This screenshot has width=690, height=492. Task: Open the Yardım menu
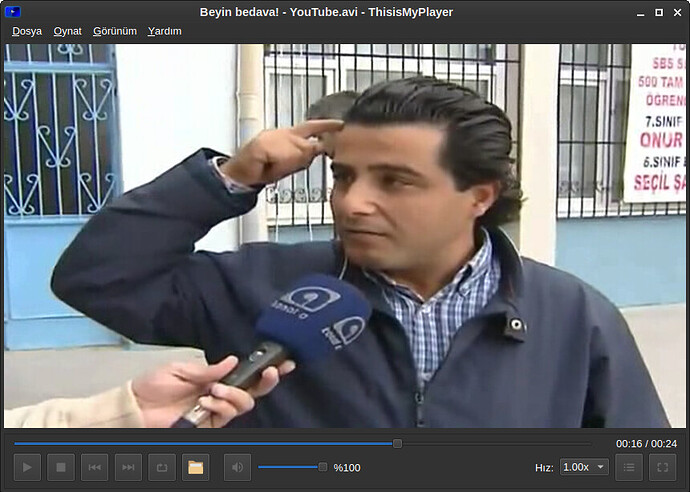click(165, 31)
